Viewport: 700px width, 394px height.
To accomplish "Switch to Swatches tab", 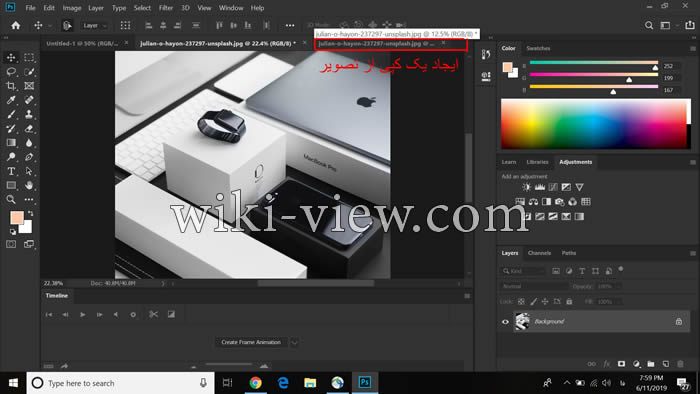I will (x=538, y=48).
